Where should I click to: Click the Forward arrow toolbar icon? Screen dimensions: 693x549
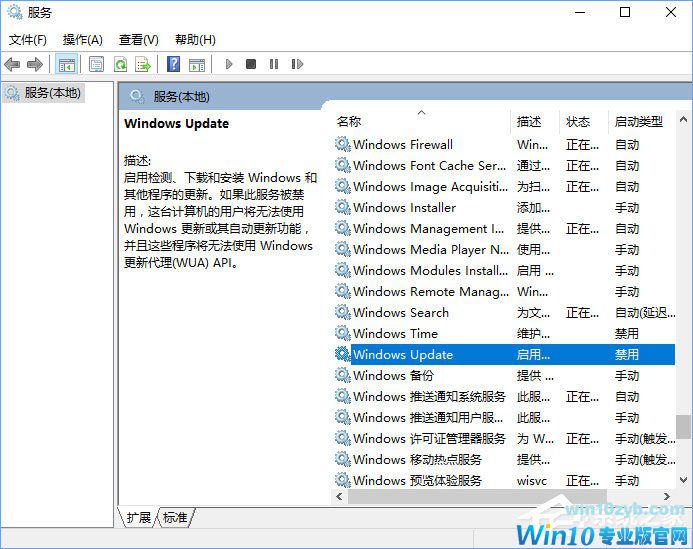pos(34,65)
